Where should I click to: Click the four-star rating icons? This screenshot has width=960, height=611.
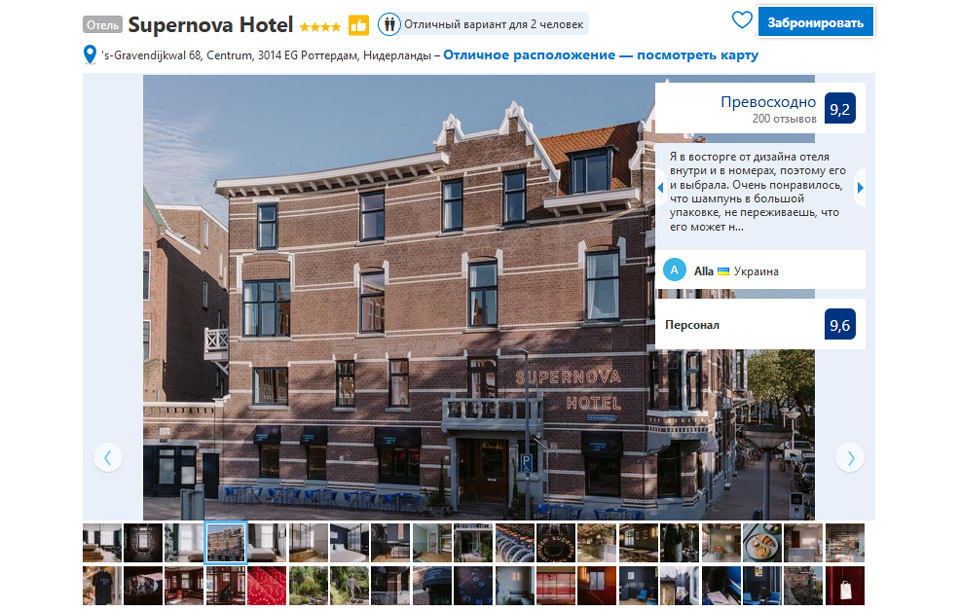click(x=320, y=26)
